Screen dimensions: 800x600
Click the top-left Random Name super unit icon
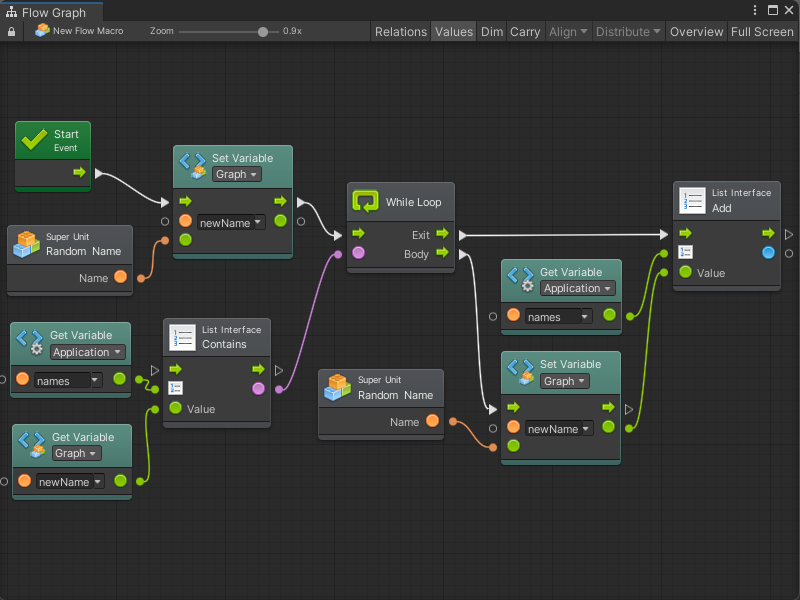26,244
